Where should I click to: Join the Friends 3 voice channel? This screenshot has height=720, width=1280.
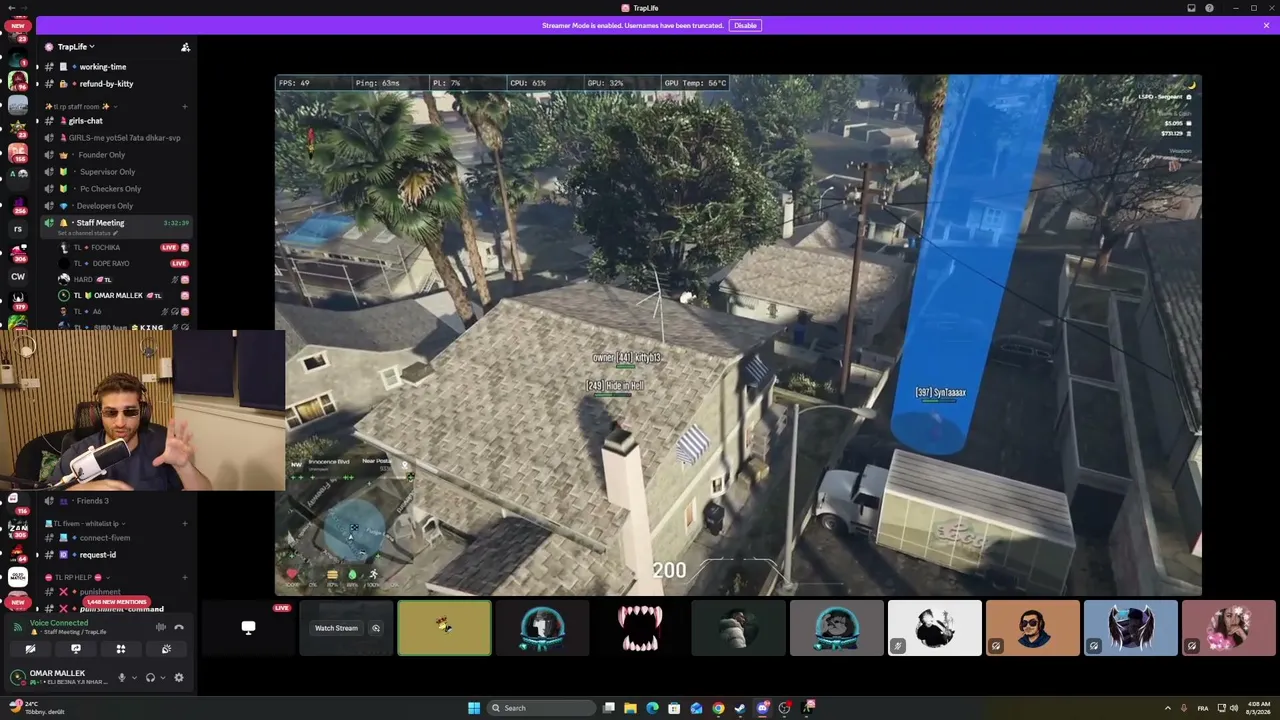(92, 501)
